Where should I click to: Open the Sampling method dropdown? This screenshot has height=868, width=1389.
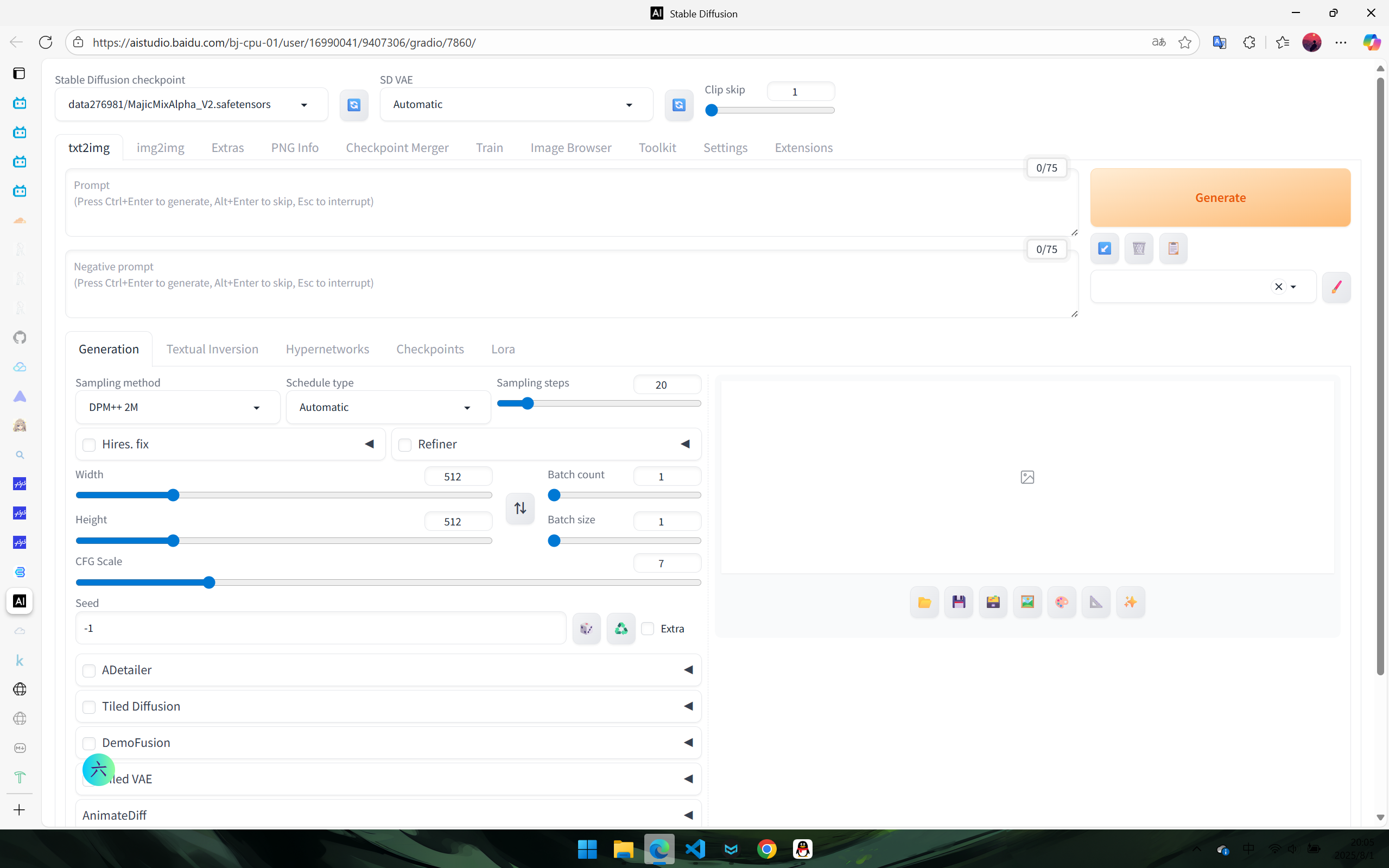tap(177, 407)
